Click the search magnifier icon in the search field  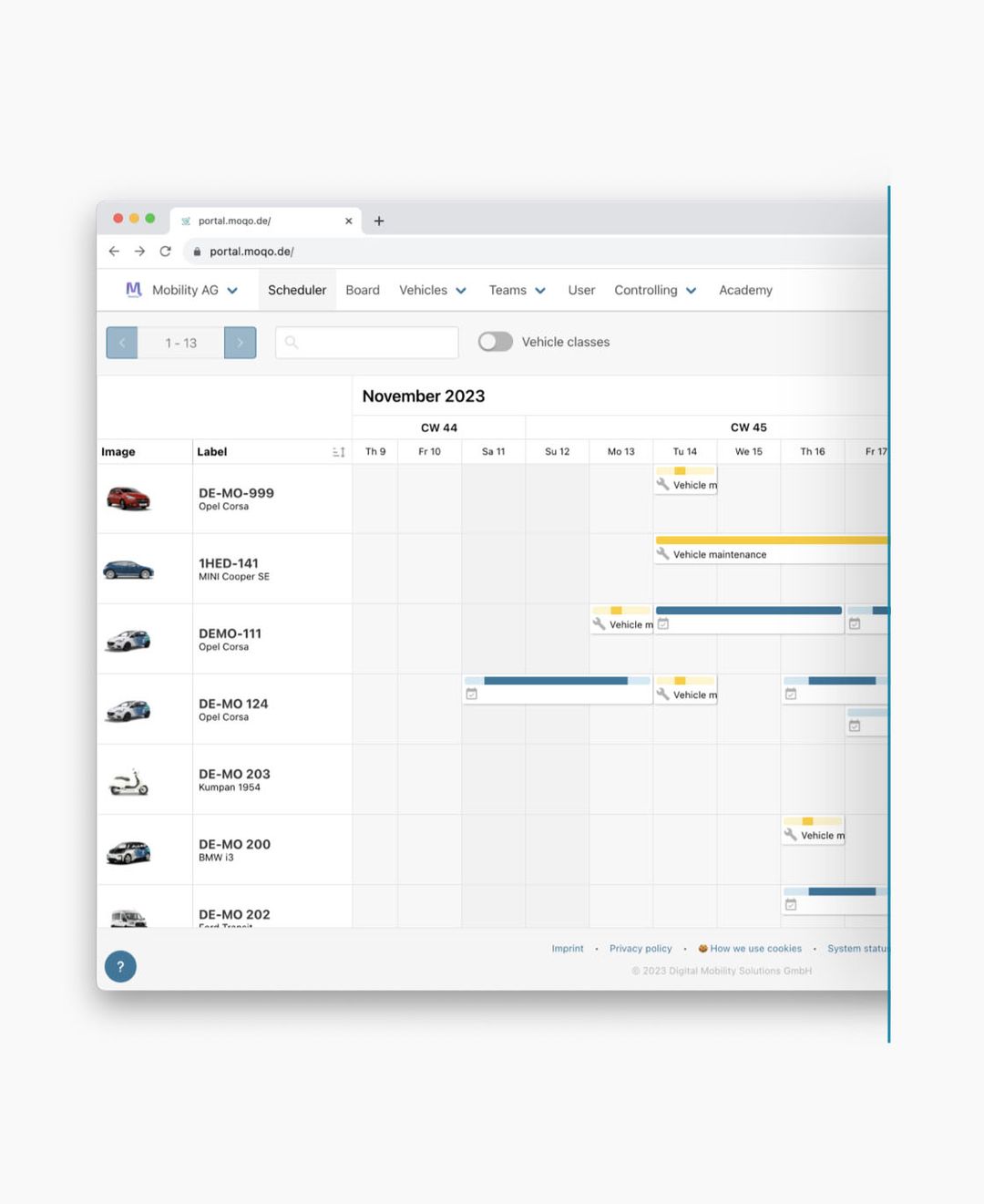click(291, 343)
